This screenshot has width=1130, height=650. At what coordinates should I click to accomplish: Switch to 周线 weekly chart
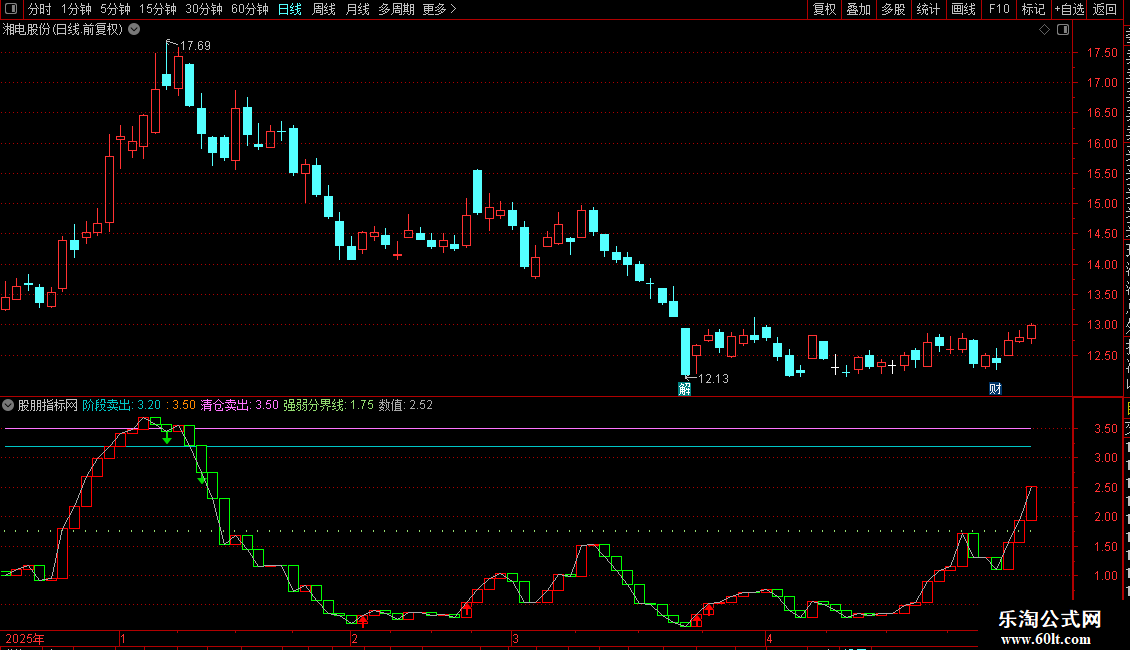[324, 9]
